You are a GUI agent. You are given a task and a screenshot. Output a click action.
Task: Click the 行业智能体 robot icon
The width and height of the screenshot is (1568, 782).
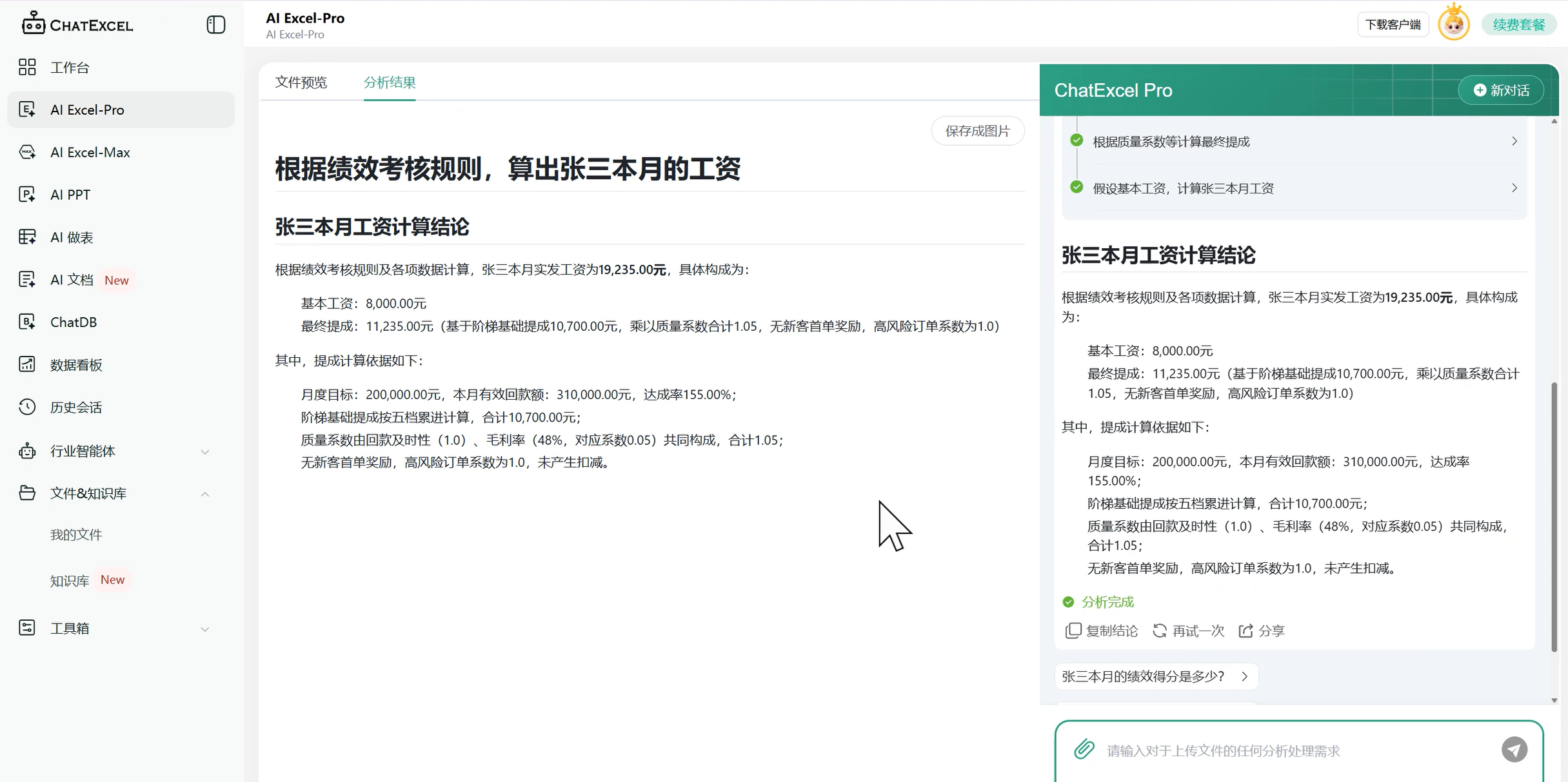pos(27,451)
